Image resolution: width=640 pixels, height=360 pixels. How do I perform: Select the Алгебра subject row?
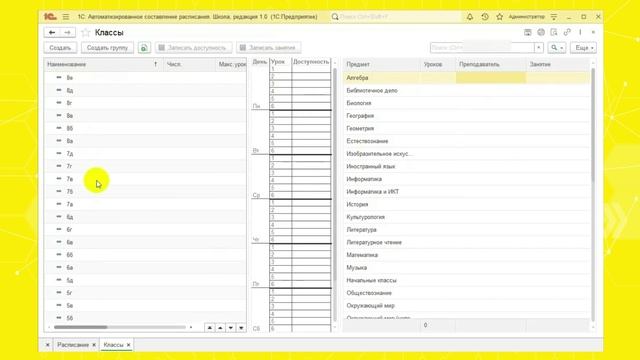click(467, 78)
